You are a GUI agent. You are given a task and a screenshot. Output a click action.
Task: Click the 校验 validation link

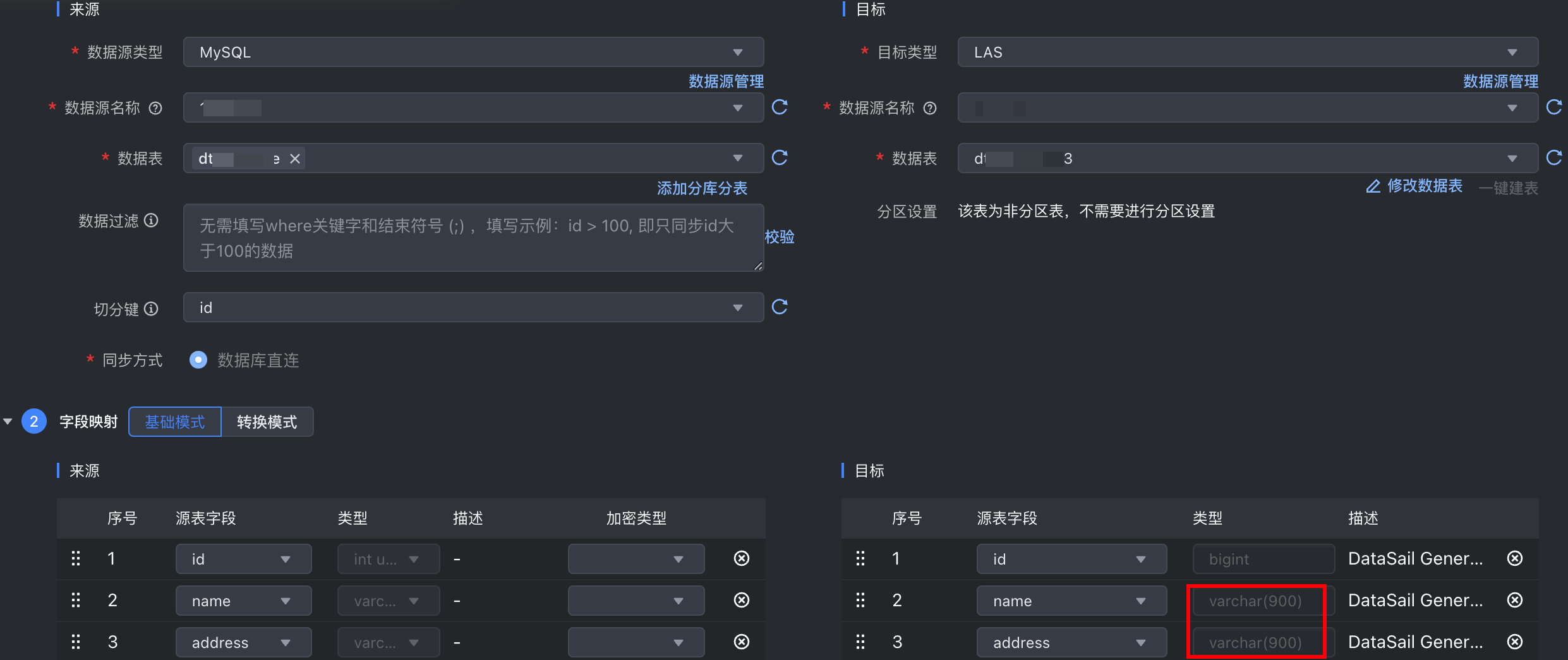click(780, 237)
